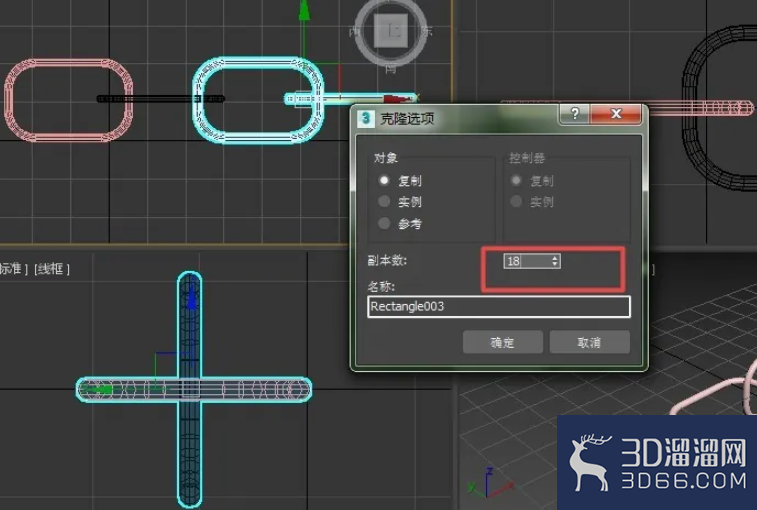Viewport: 757px width, 510px height.
Task: Click the blue Z-axis arrow in bottom-left viewport
Action: [x=192, y=298]
